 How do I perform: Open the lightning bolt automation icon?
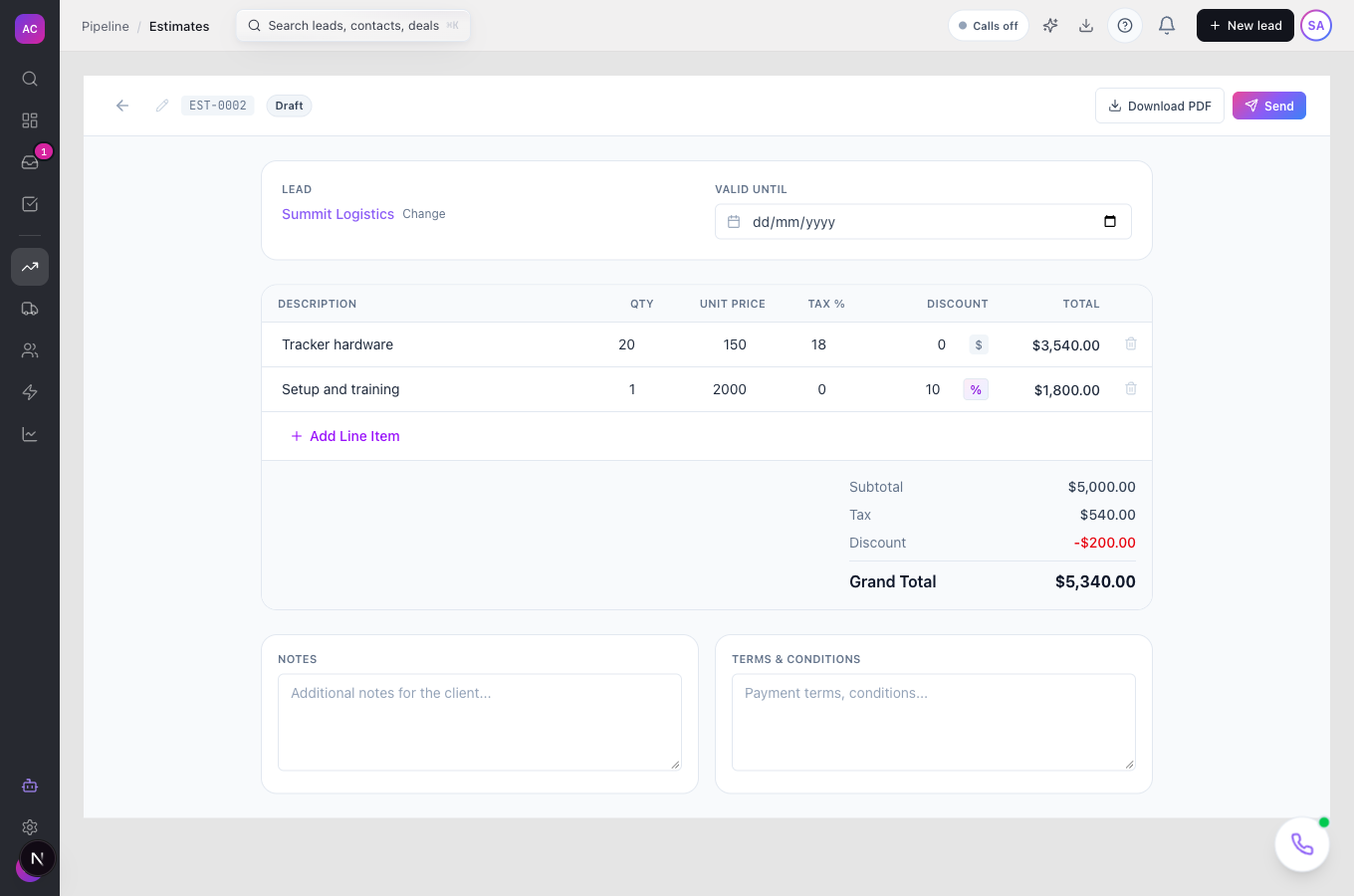(x=30, y=392)
